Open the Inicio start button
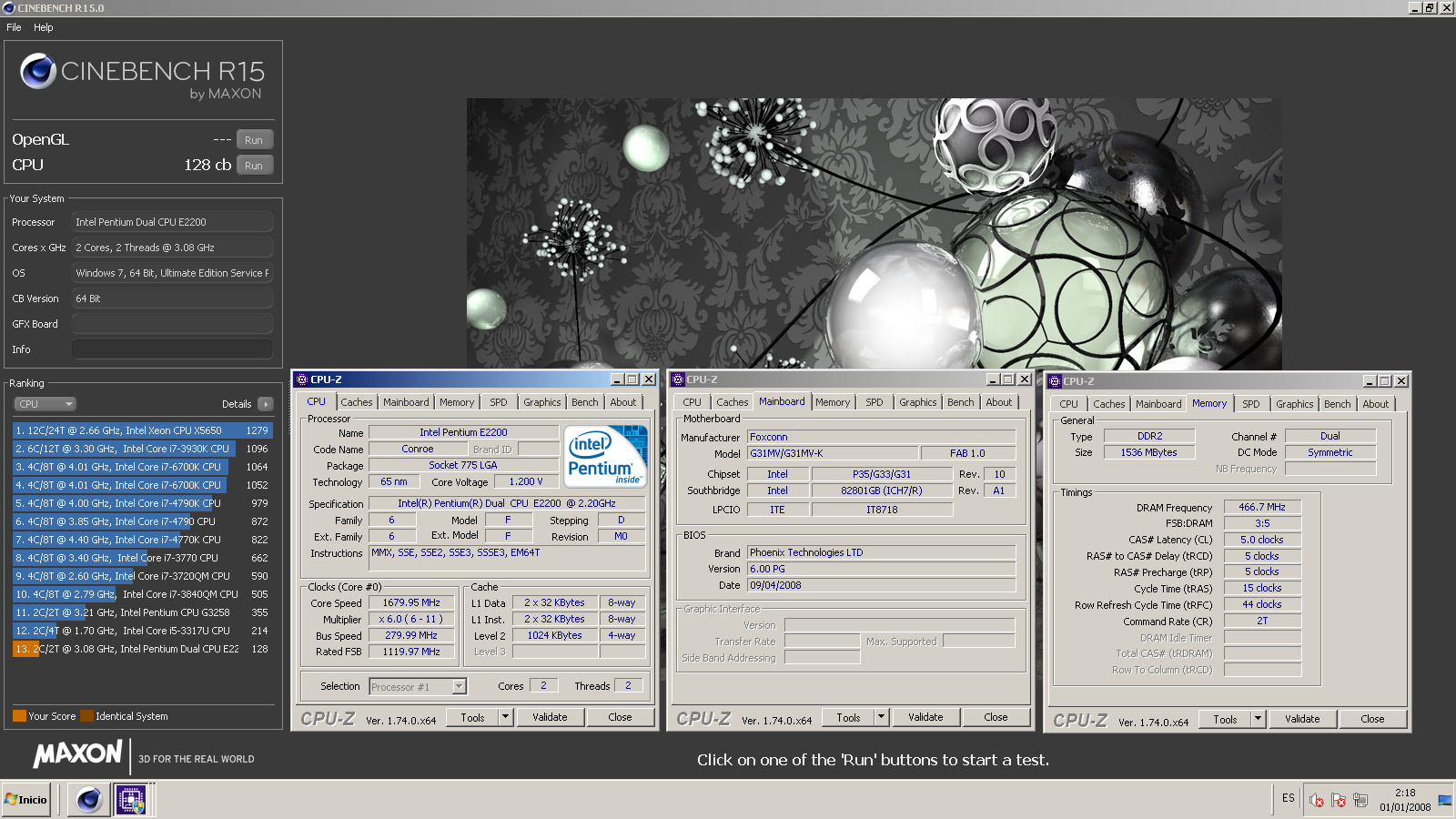1456x819 pixels. coord(26,800)
